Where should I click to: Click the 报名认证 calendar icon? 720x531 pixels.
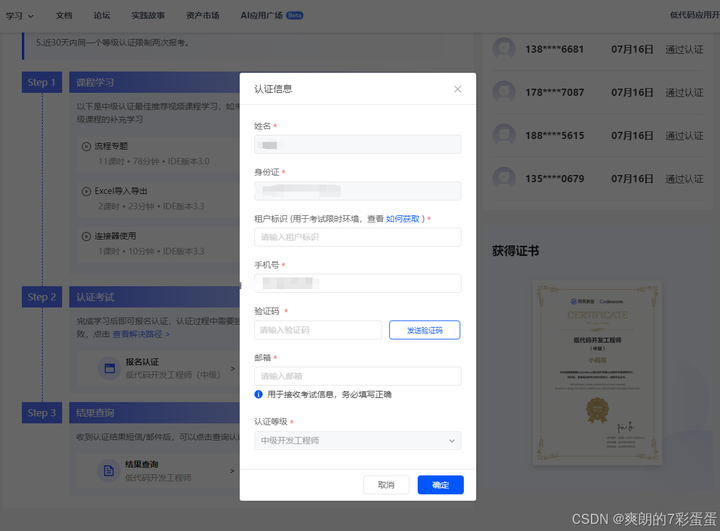coord(109,368)
